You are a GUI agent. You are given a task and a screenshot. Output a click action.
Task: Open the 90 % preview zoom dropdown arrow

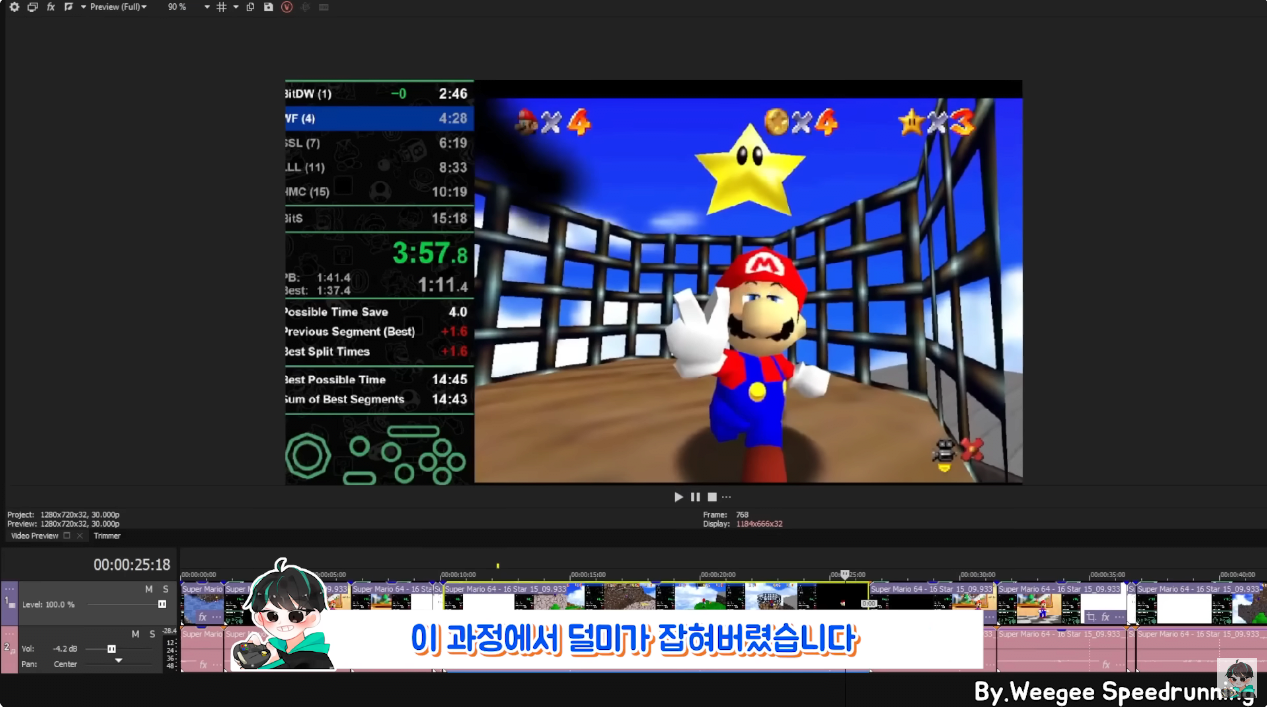coord(207,7)
